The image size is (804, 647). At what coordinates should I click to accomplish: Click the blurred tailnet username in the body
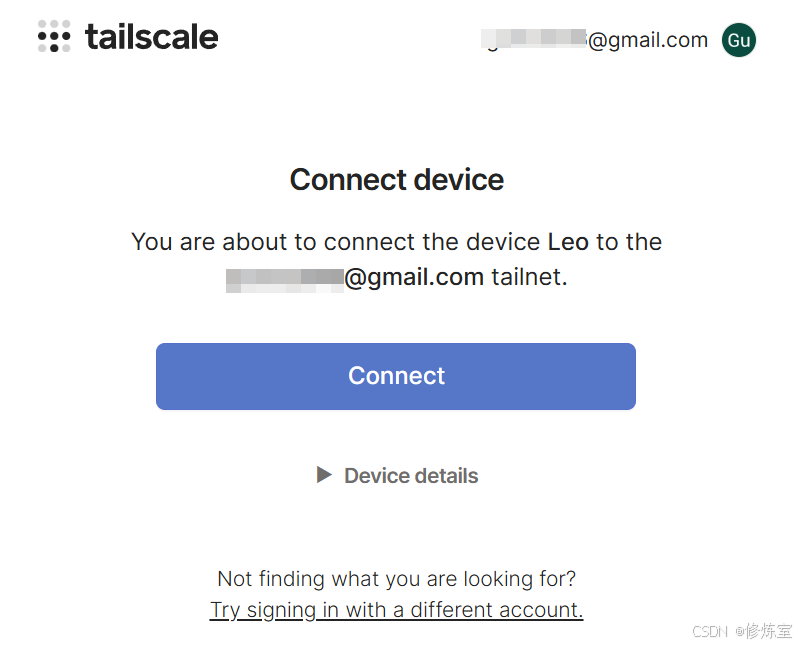(x=285, y=280)
